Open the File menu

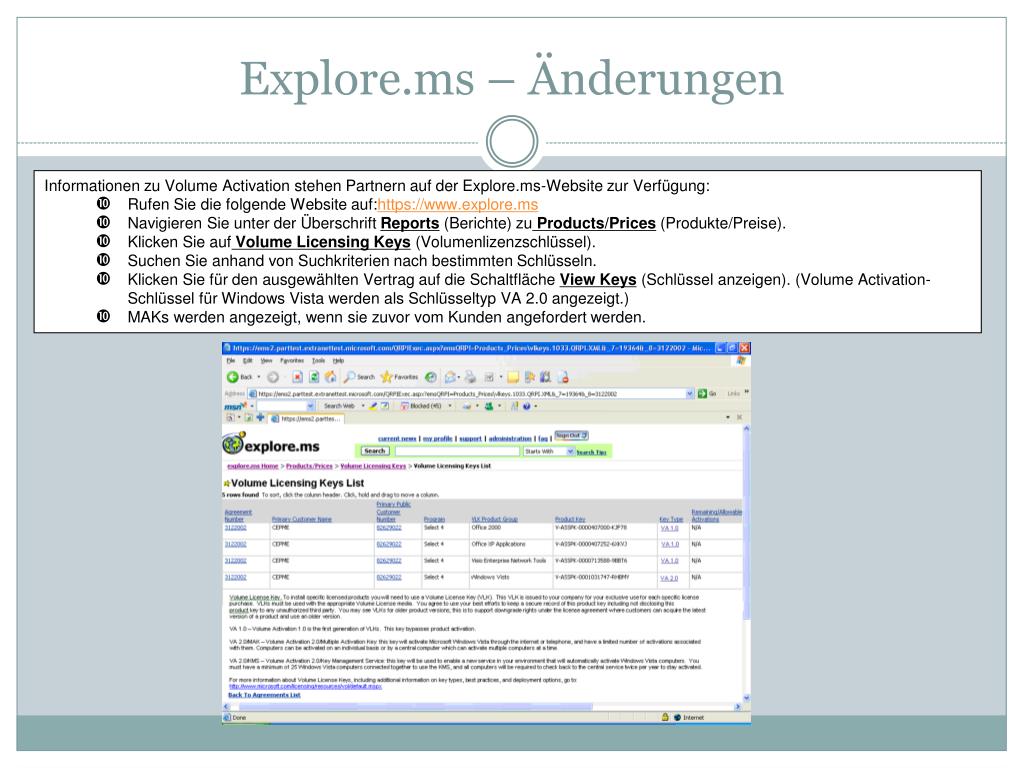click(231, 360)
